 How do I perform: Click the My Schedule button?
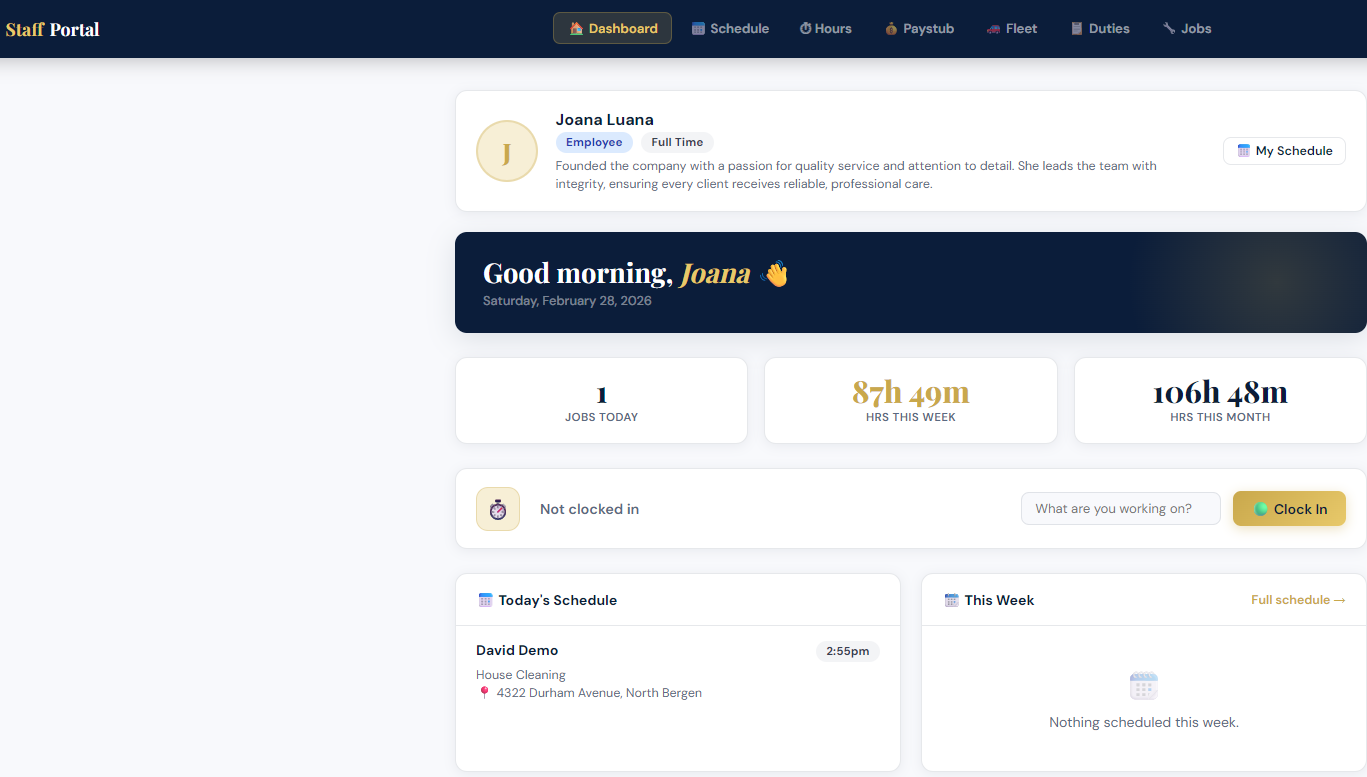1284,151
